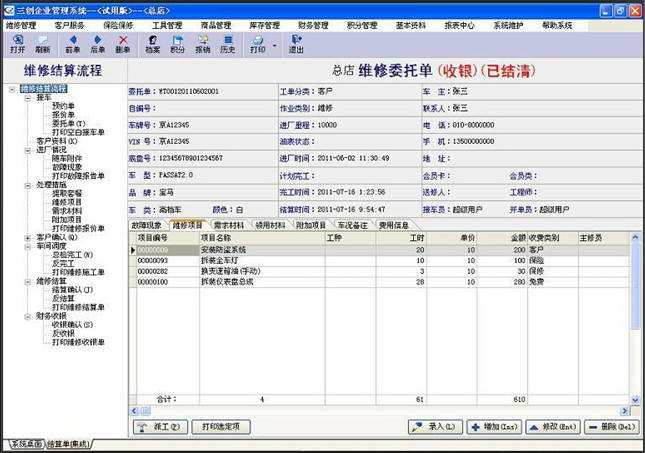Screen dimensions: 645x453
Task: Click the grid horizontal scrollbar right arrow
Action: 625,411
